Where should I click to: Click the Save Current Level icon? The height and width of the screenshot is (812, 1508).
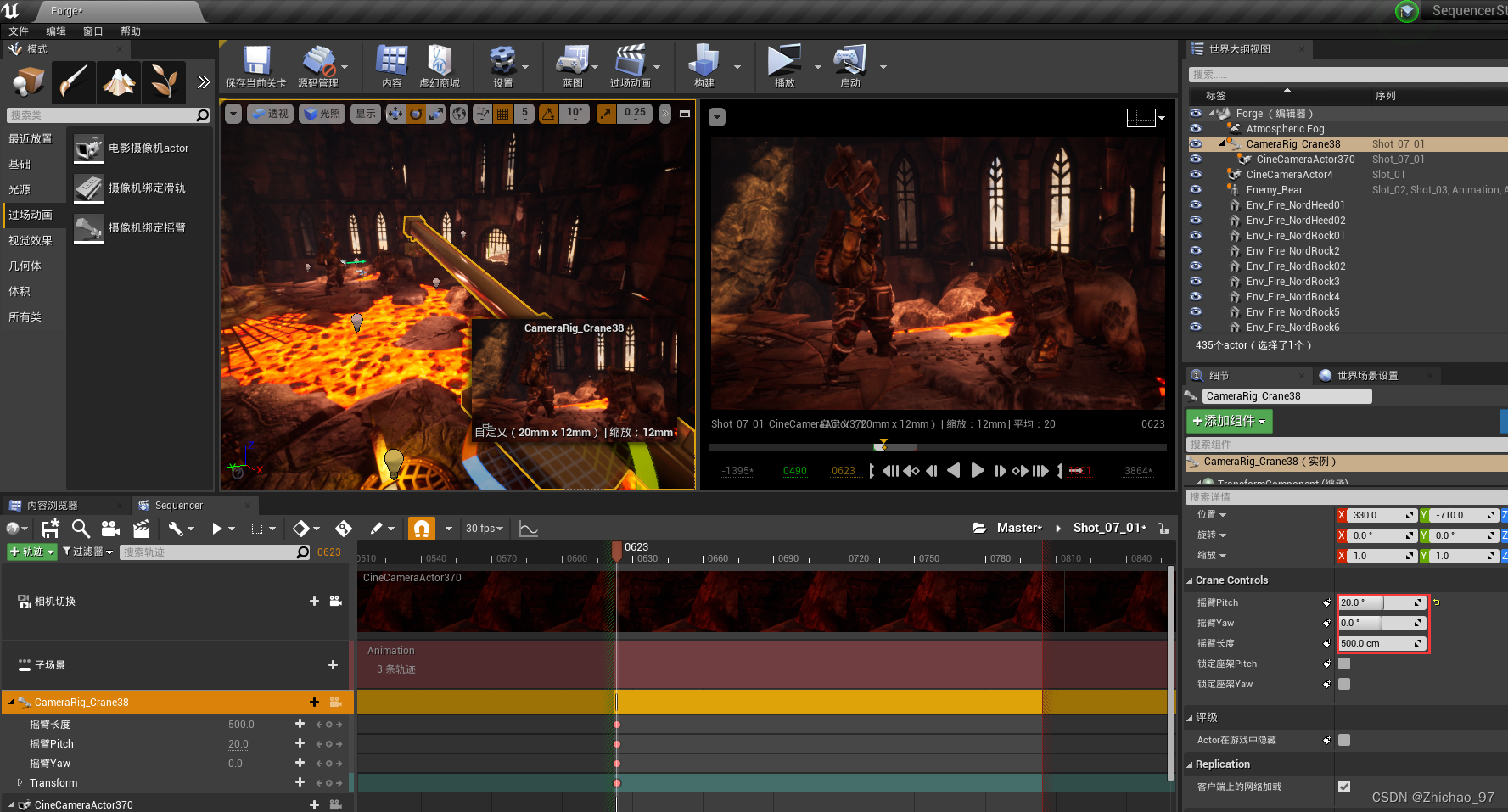[256, 63]
